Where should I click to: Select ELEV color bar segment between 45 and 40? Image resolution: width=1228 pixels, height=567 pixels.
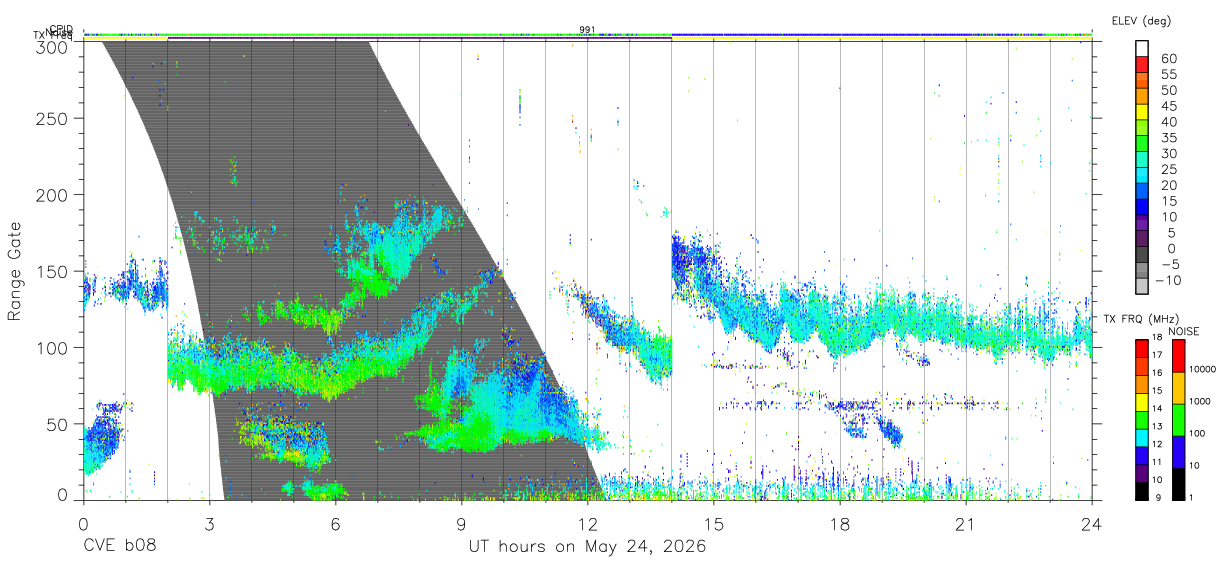[1142, 113]
